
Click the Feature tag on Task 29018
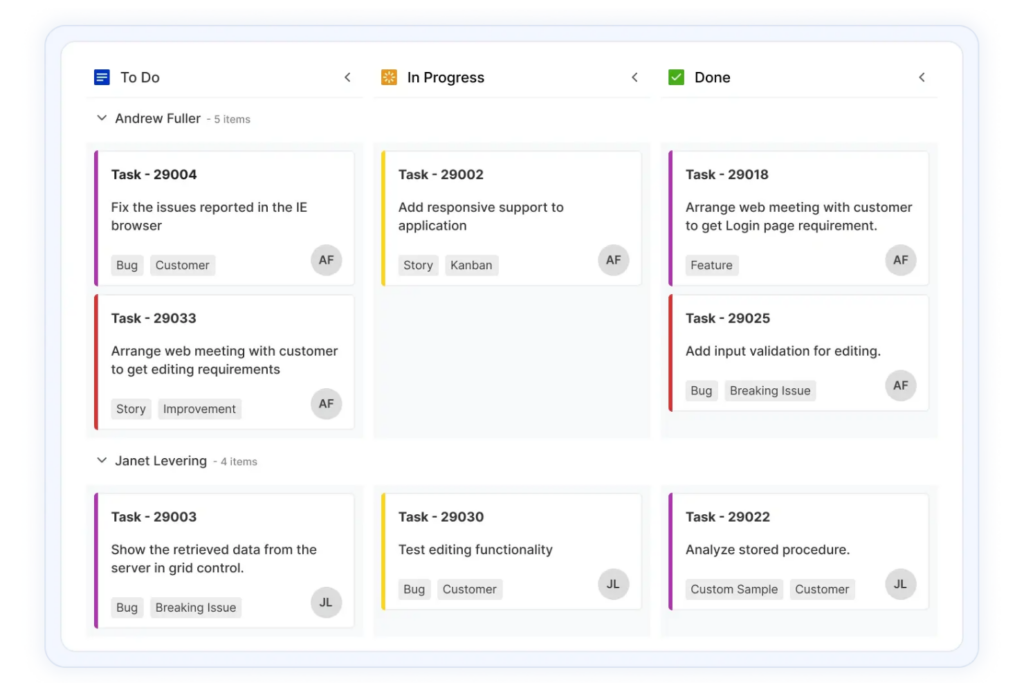coord(711,265)
